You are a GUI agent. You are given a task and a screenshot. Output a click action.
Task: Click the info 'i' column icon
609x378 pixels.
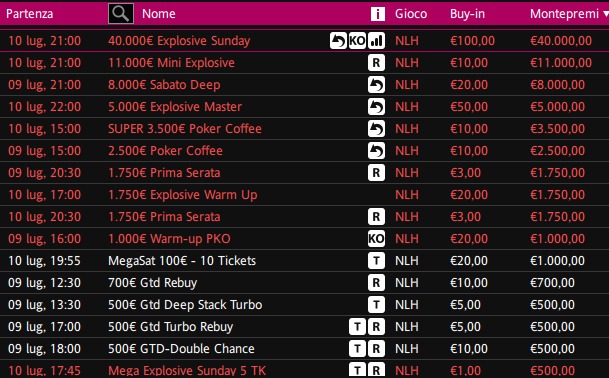coord(378,14)
